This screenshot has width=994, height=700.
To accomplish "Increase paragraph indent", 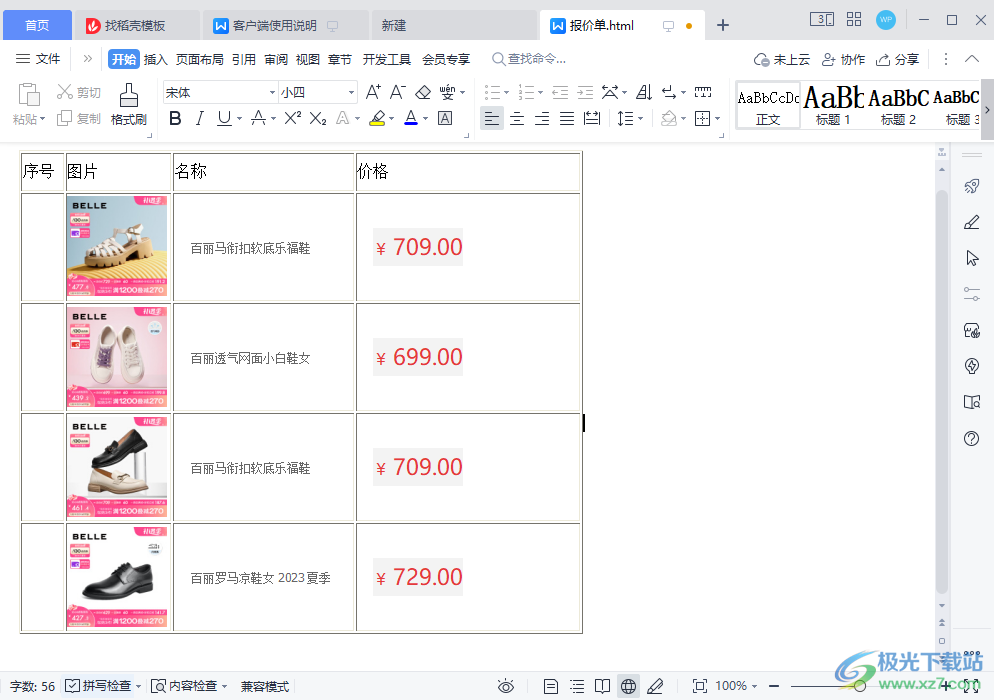I will 585,93.
